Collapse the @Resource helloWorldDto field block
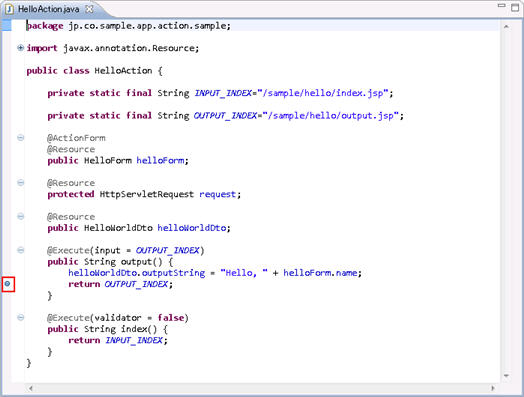 (x=20, y=217)
